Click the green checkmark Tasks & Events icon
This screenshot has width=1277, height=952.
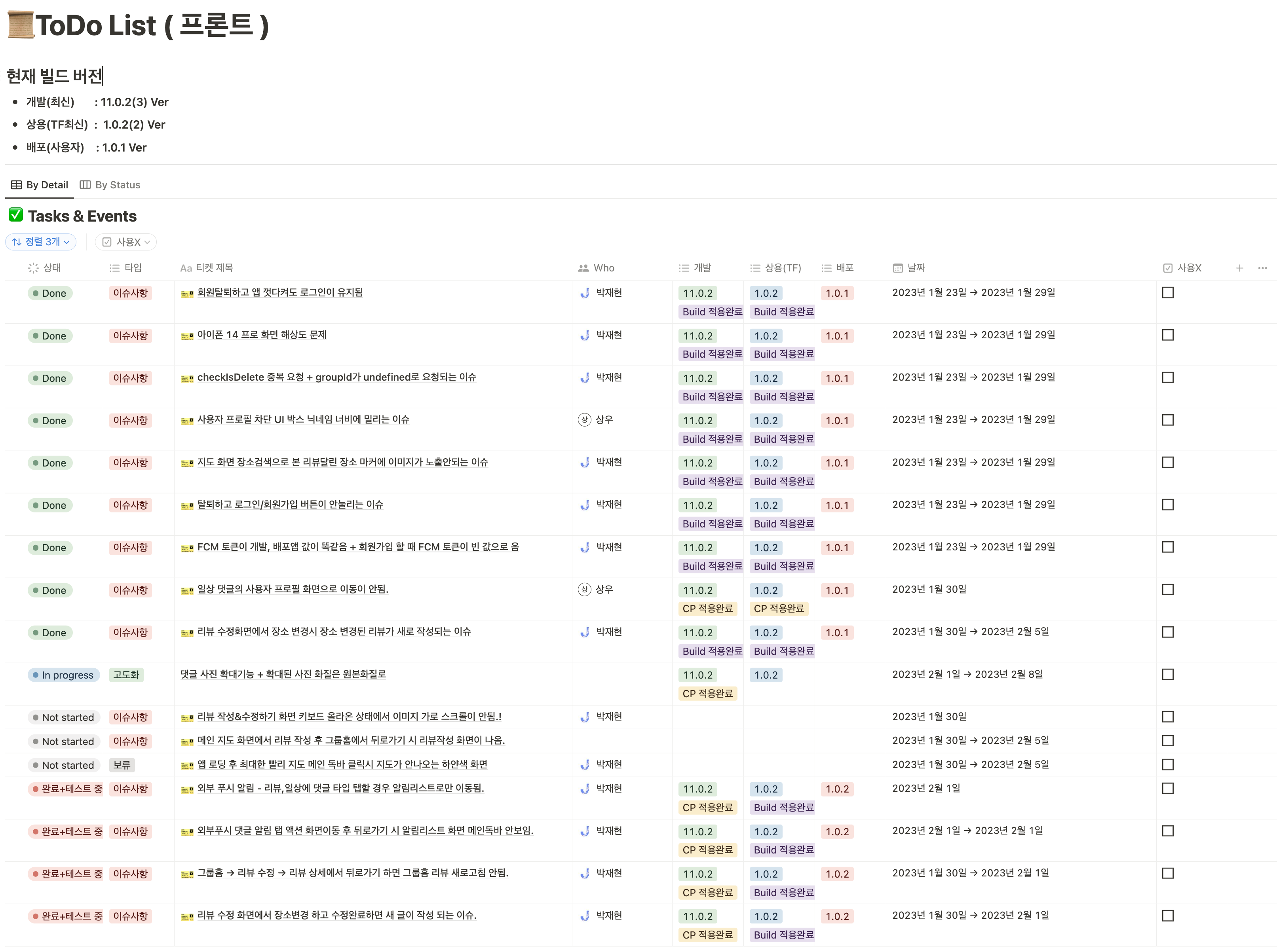(x=16, y=216)
